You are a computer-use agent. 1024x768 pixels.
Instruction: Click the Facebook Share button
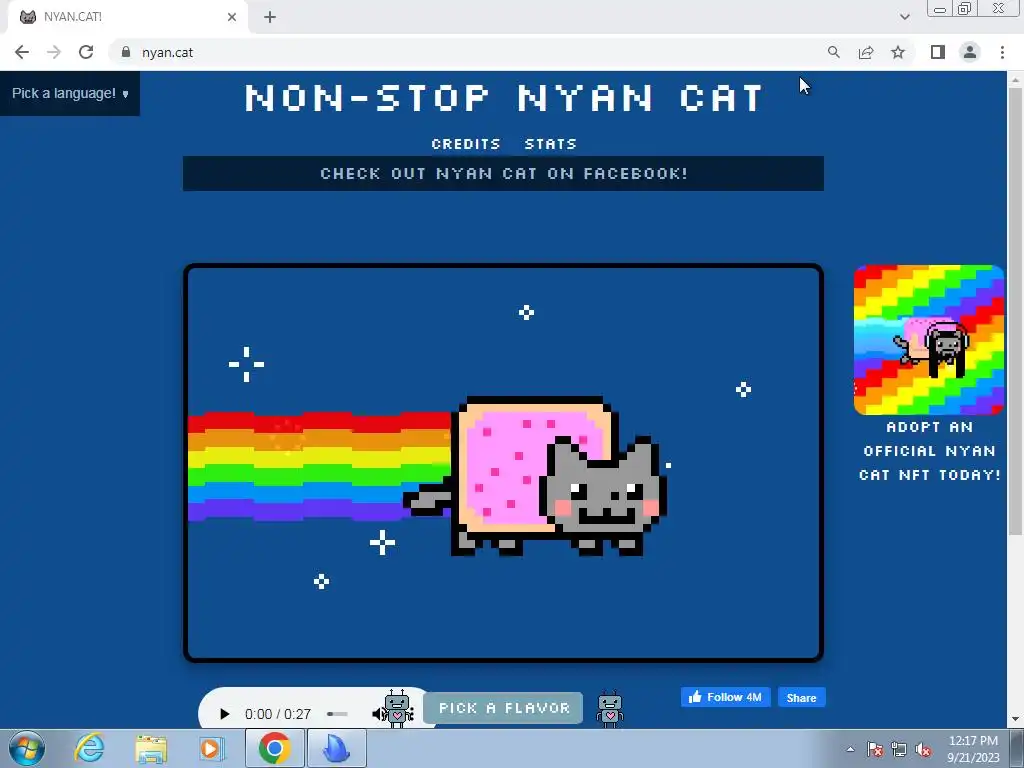pyautogui.click(x=801, y=697)
